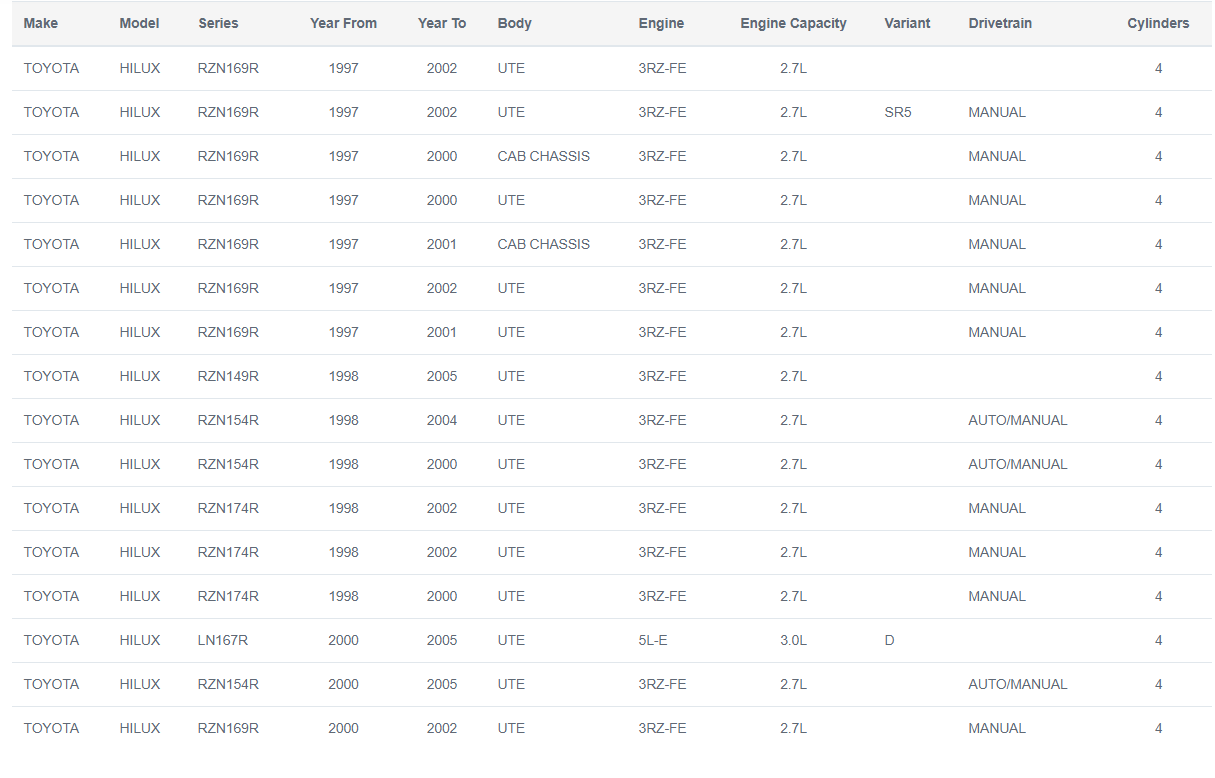Click the Make column header
This screenshot has width=1215, height=778.
41,23
